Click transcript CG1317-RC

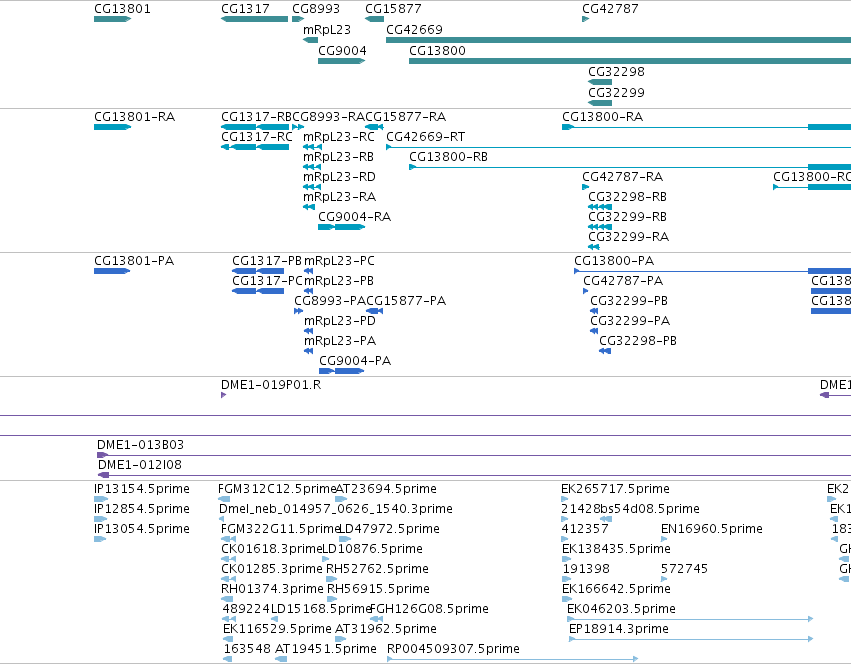[x=256, y=137]
